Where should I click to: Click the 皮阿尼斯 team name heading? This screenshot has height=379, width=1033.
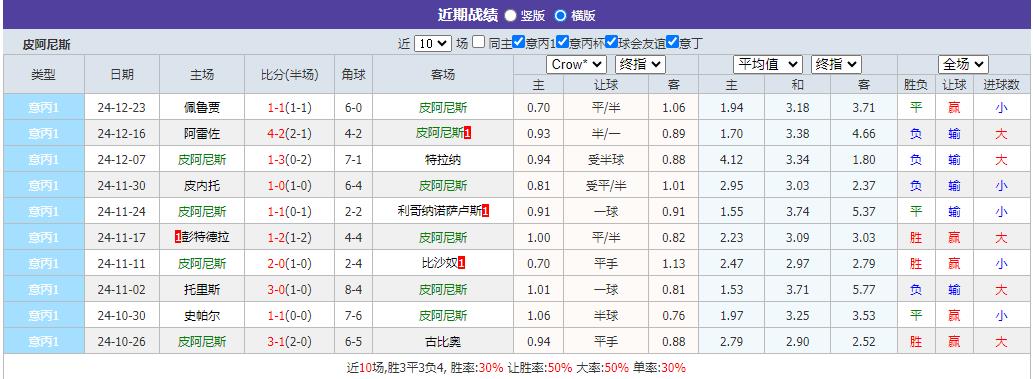tap(47, 45)
